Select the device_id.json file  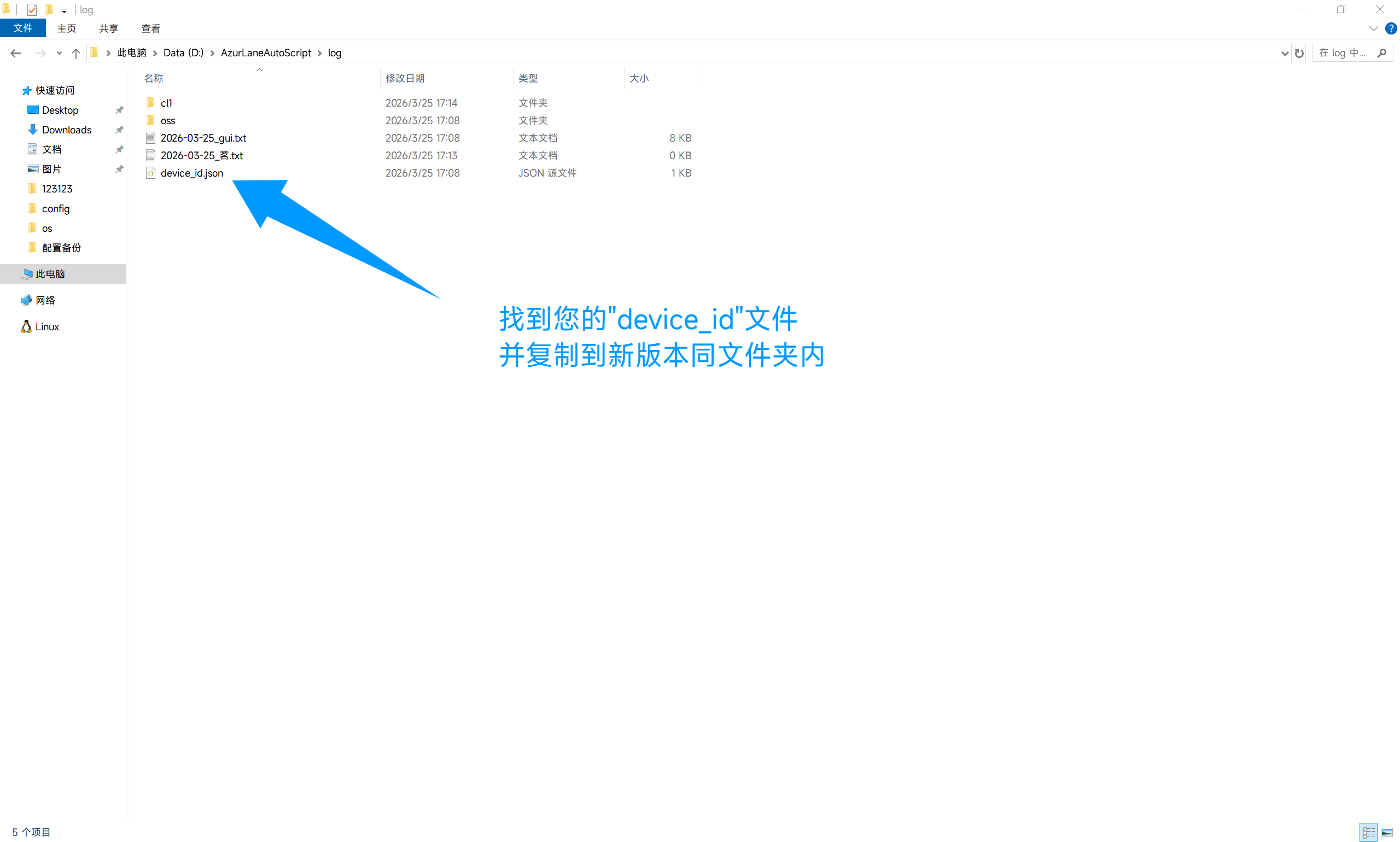191,173
